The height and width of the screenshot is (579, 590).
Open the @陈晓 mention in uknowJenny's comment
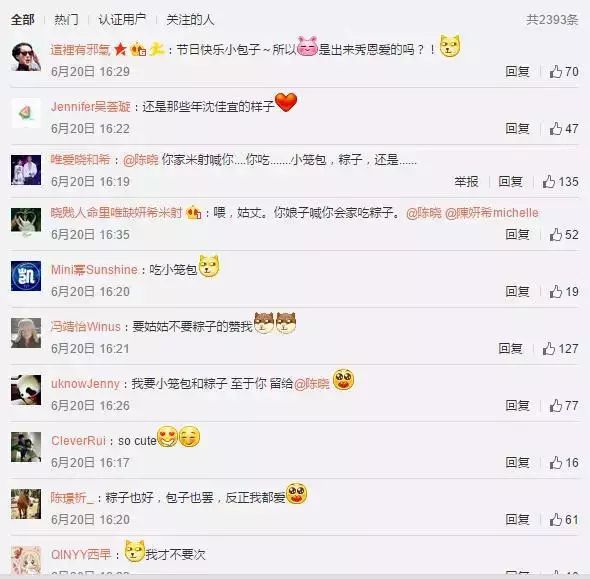312,384
